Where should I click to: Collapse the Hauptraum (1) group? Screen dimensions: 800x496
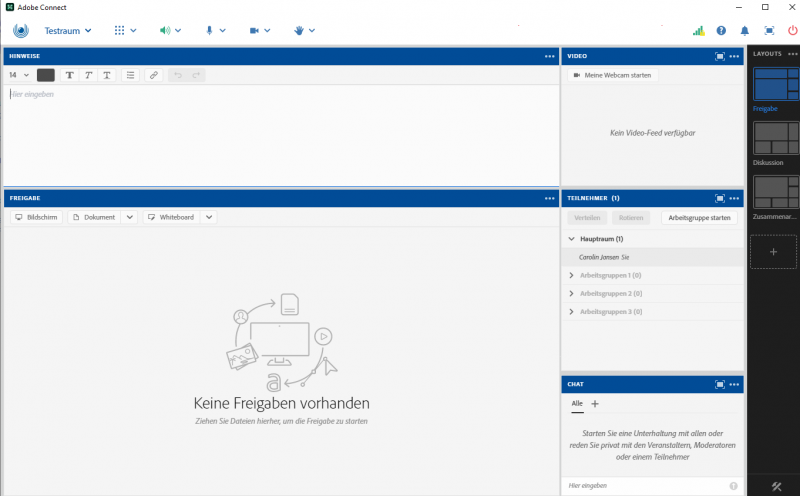point(571,239)
